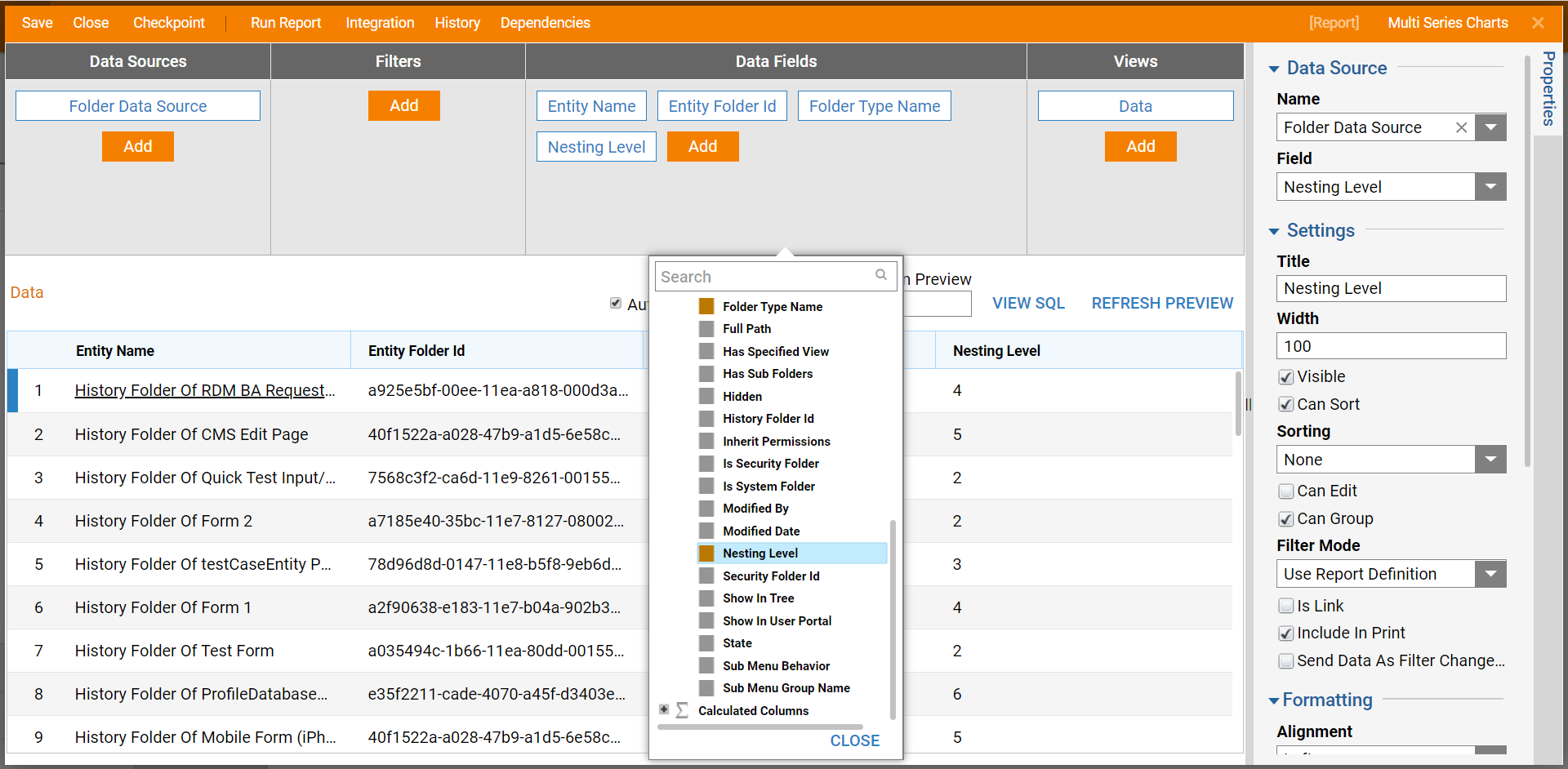Click the Properties panel vertical scrollbar
1568x769 pixels.
pos(1527,261)
